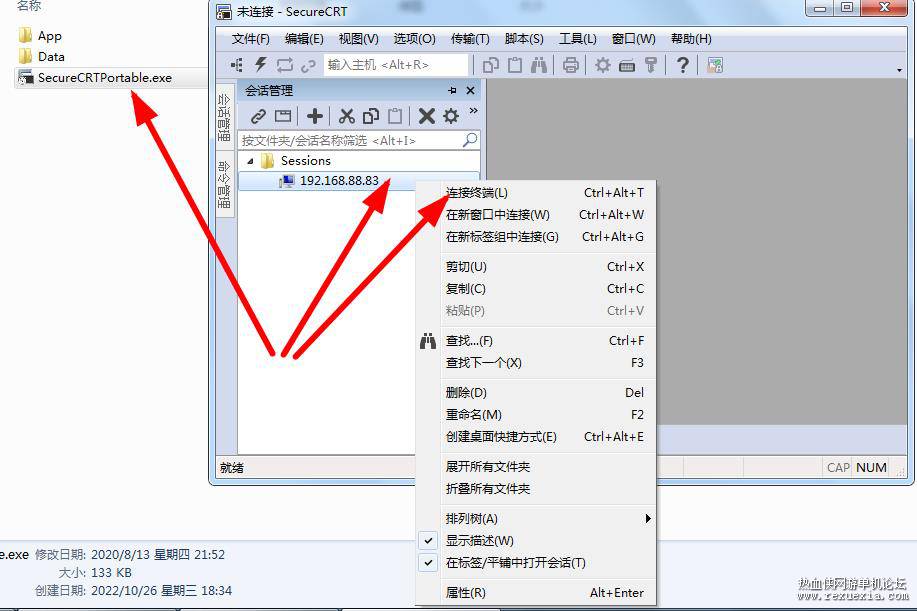This screenshot has height=611, width=917.
Task: Click the search magnifier in session filter
Action: point(470,140)
